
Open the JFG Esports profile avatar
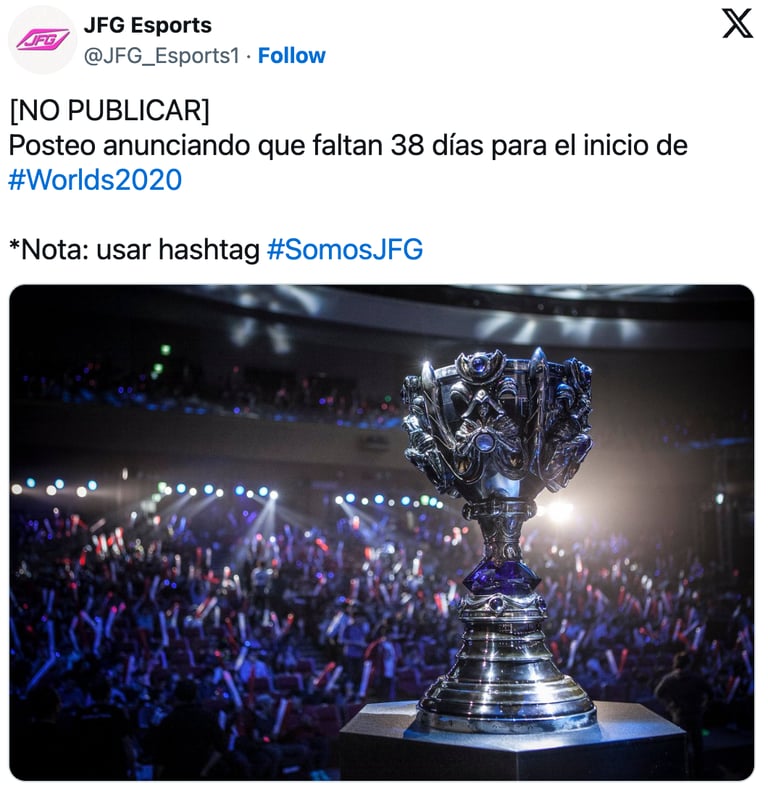pyautogui.click(x=42, y=40)
